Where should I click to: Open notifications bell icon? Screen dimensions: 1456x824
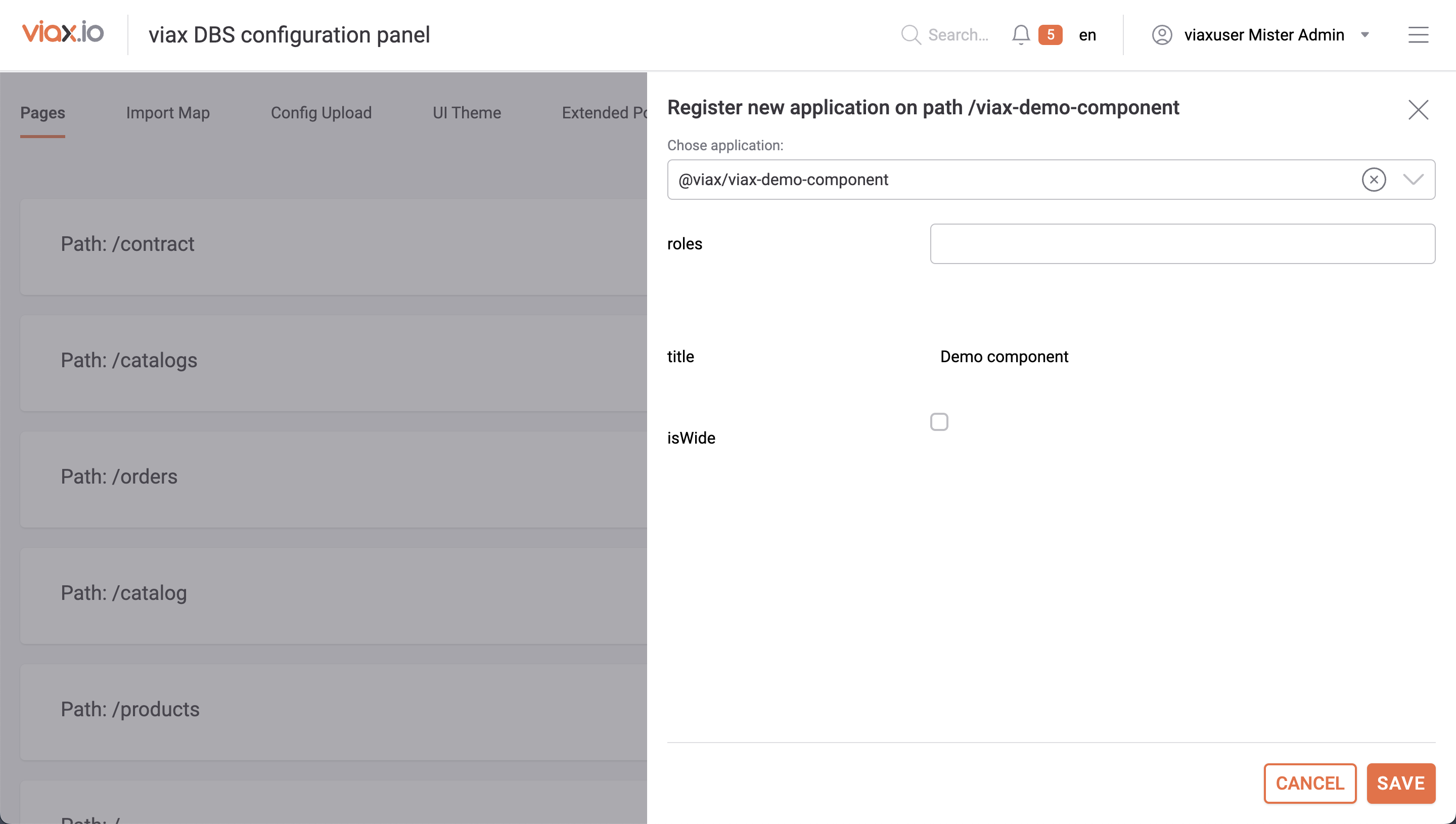click(x=1021, y=34)
